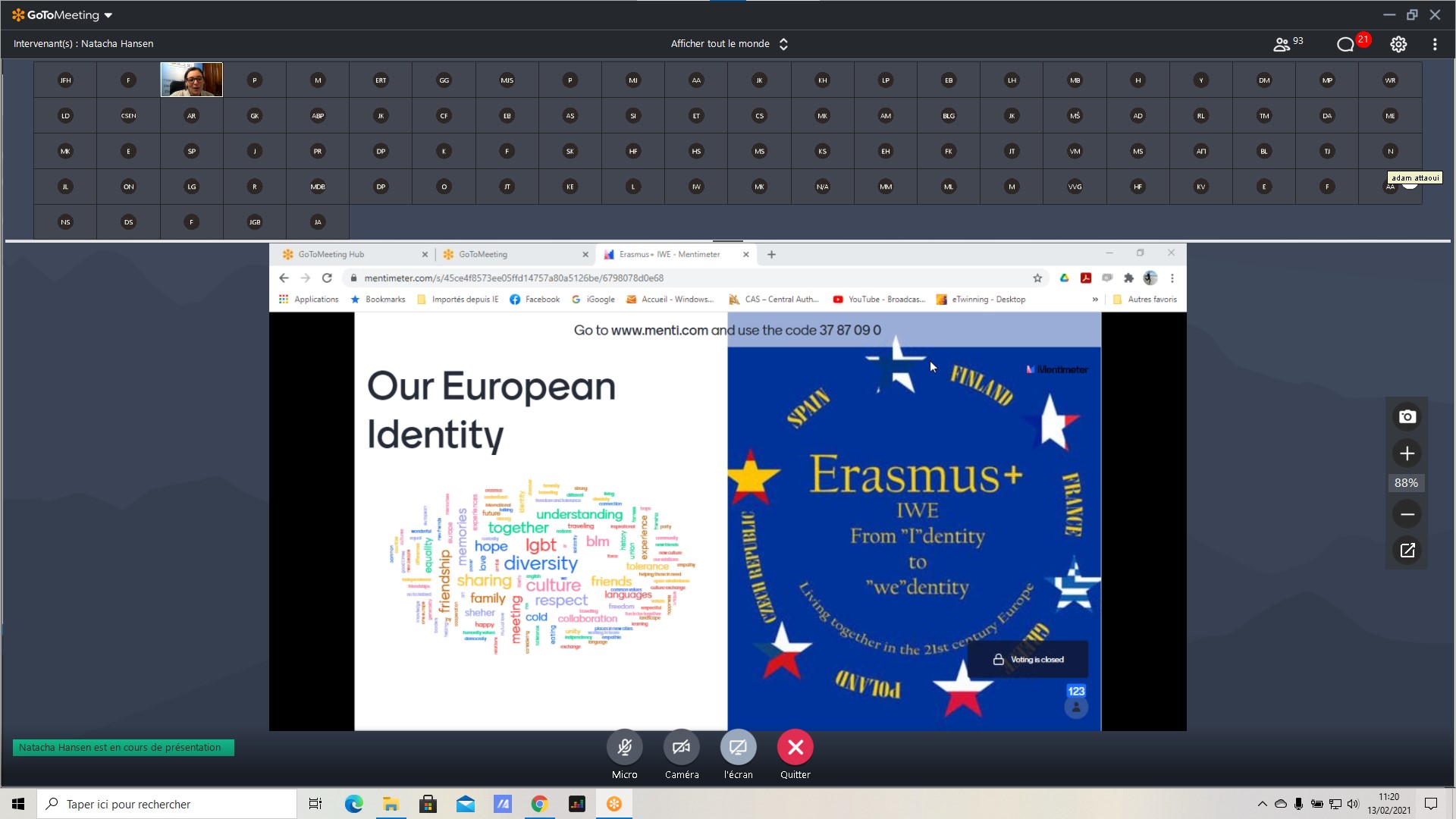
Task: Take a screenshot with camera icon
Action: click(x=1407, y=416)
